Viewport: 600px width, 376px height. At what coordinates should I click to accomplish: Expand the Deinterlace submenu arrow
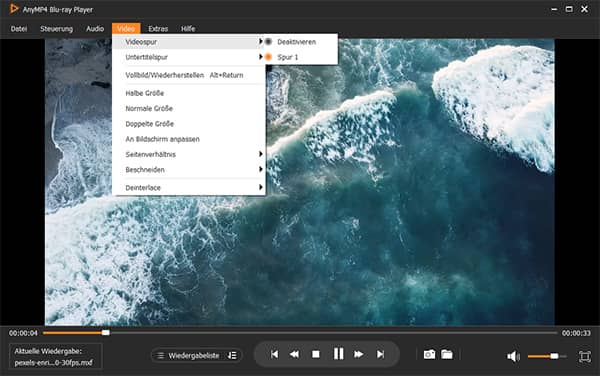pyautogui.click(x=261, y=187)
